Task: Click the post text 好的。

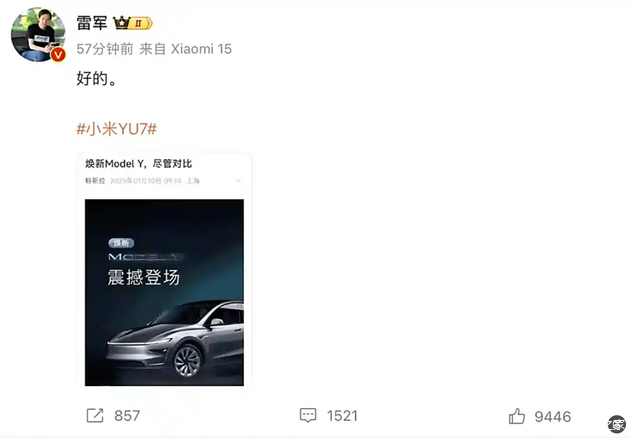Action: click(x=96, y=78)
